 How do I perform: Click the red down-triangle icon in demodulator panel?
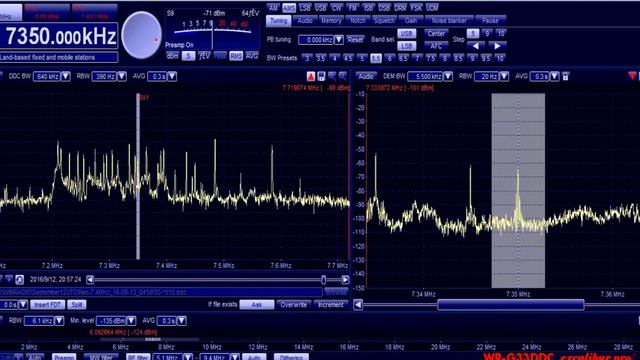632,76
